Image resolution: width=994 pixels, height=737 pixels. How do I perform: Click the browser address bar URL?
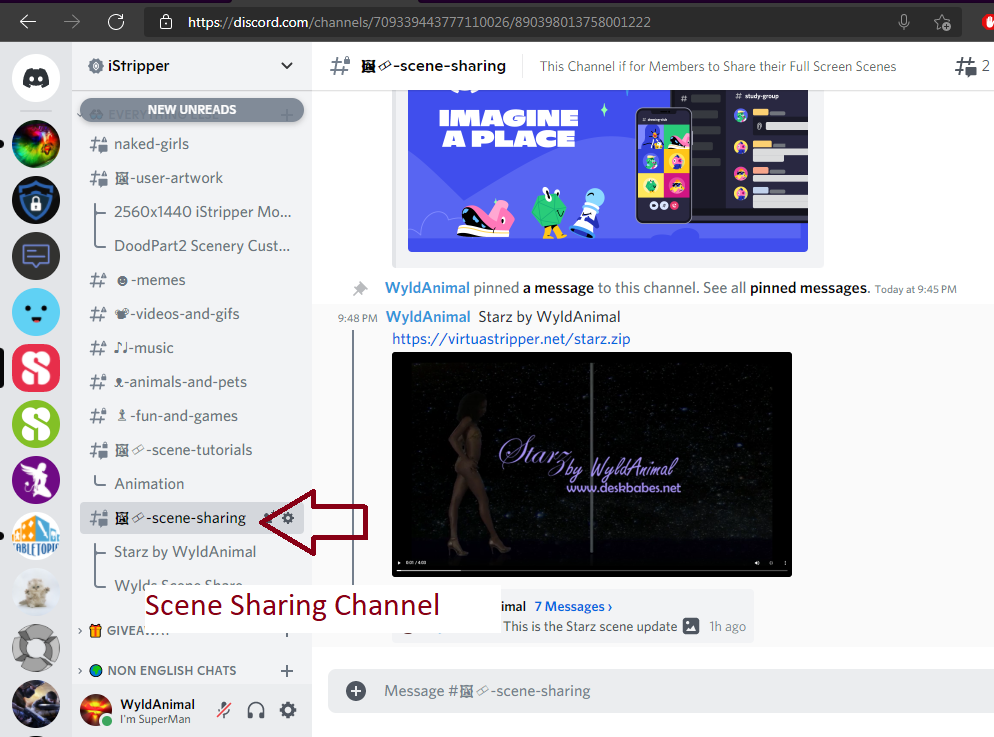(x=419, y=22)
